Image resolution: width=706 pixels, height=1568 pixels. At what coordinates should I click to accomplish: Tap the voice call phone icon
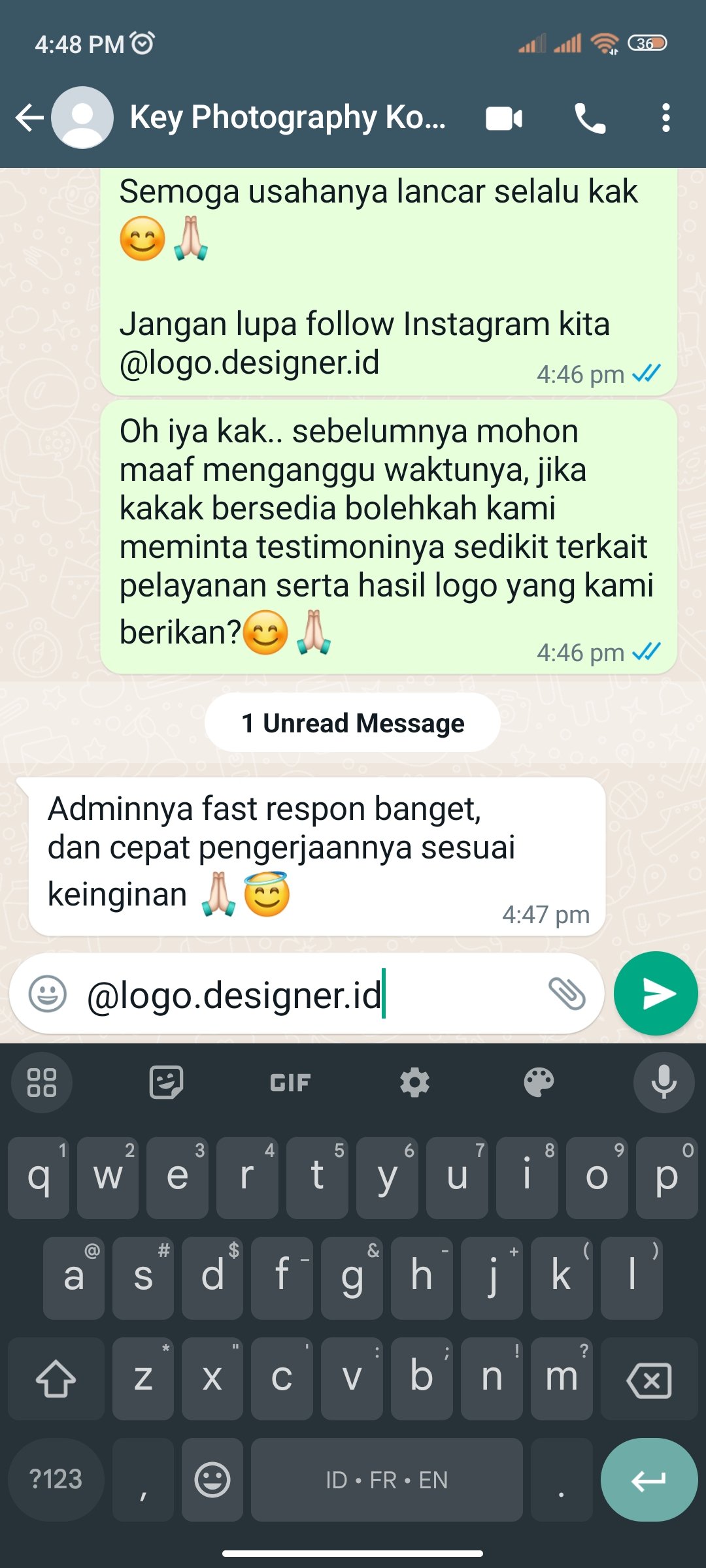click(x=590, y=118)
